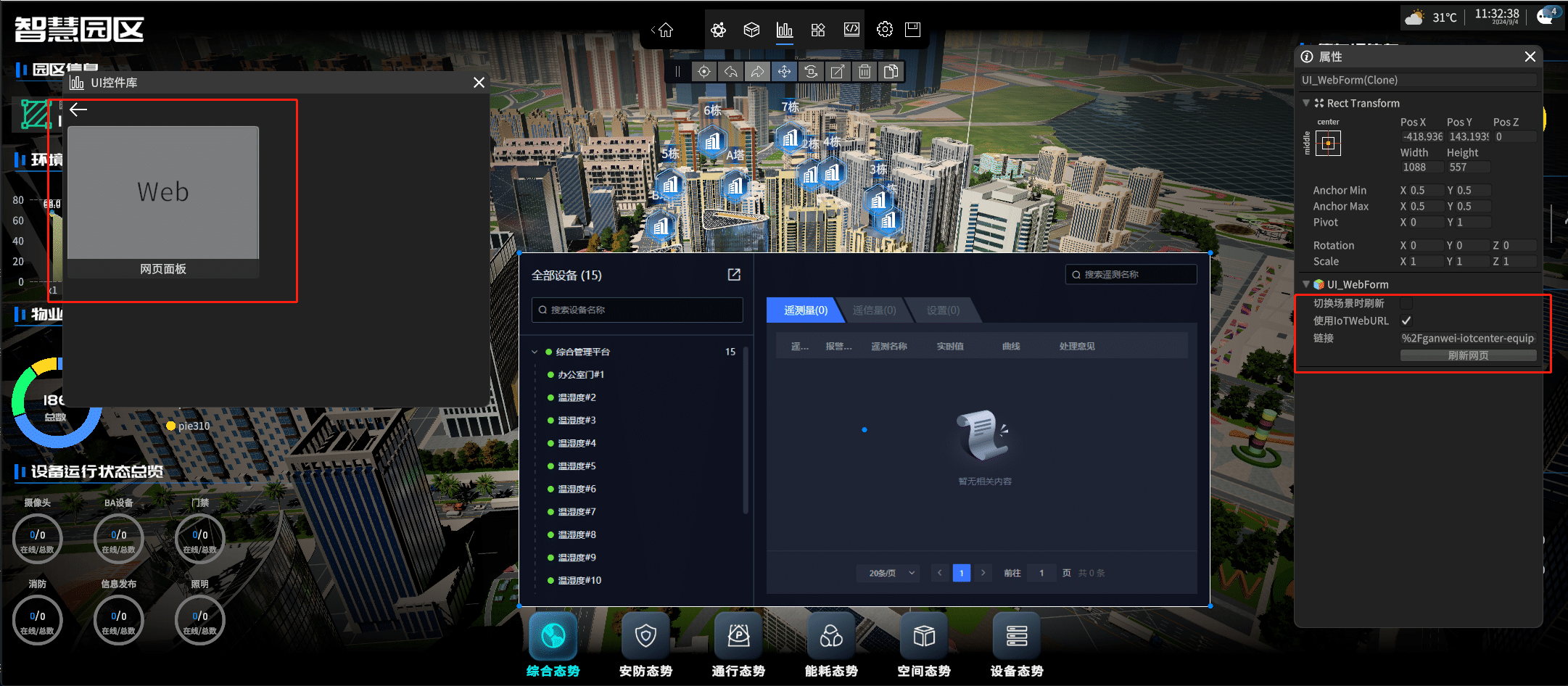
Task: Uncheck the 使用IoTWebURL checkbox
Action: click(1406, 321)
